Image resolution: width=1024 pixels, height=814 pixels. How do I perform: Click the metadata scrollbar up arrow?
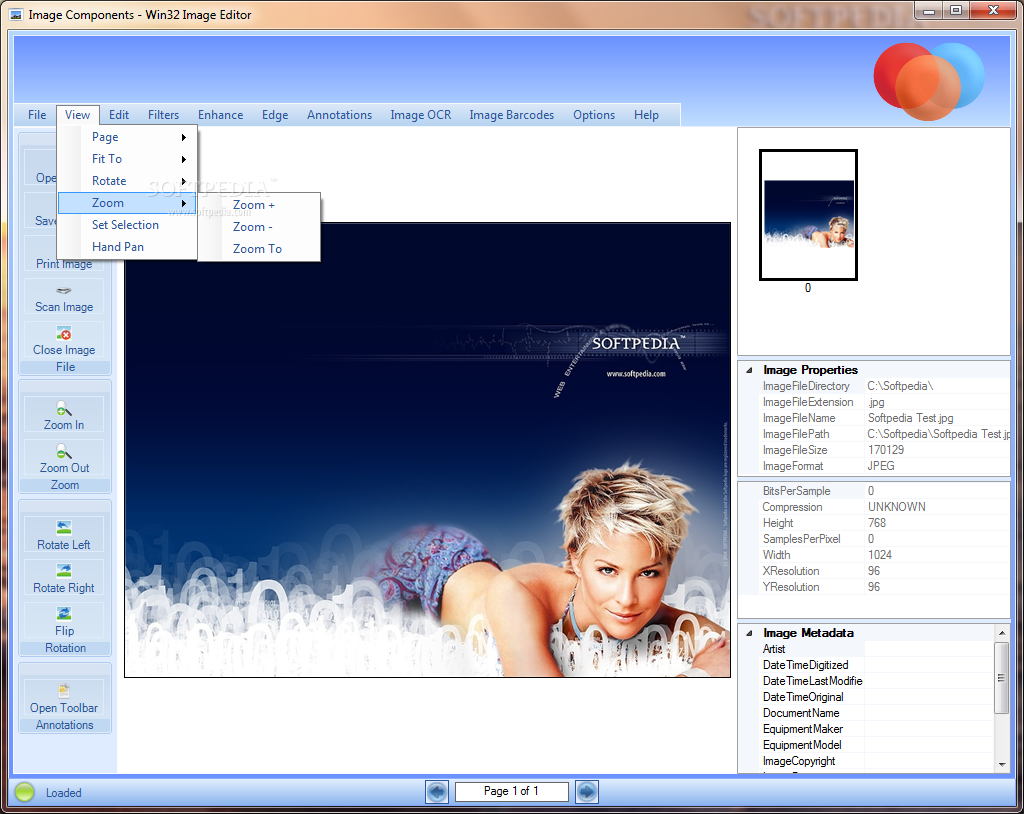1002,632
